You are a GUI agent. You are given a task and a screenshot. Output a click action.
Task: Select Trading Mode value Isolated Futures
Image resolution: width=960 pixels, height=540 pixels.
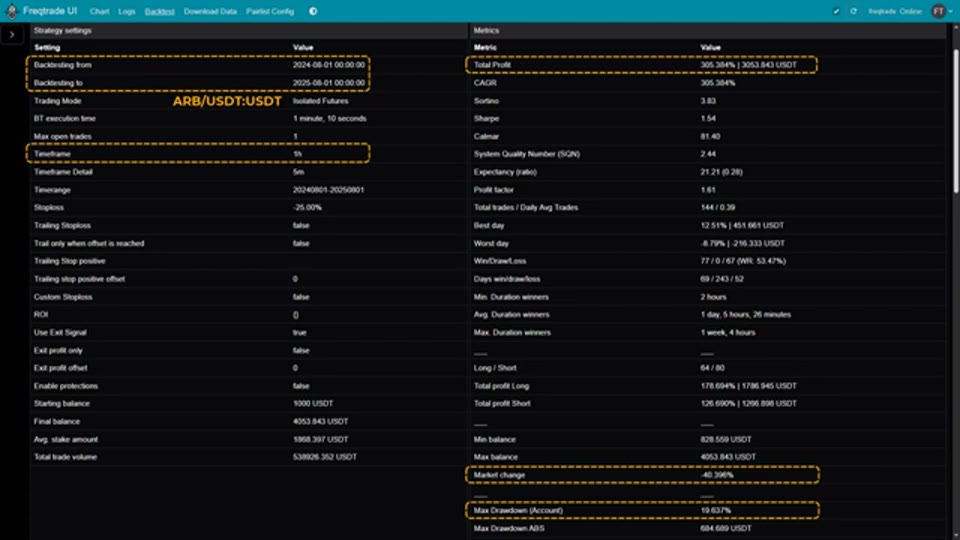pos(320,101)
